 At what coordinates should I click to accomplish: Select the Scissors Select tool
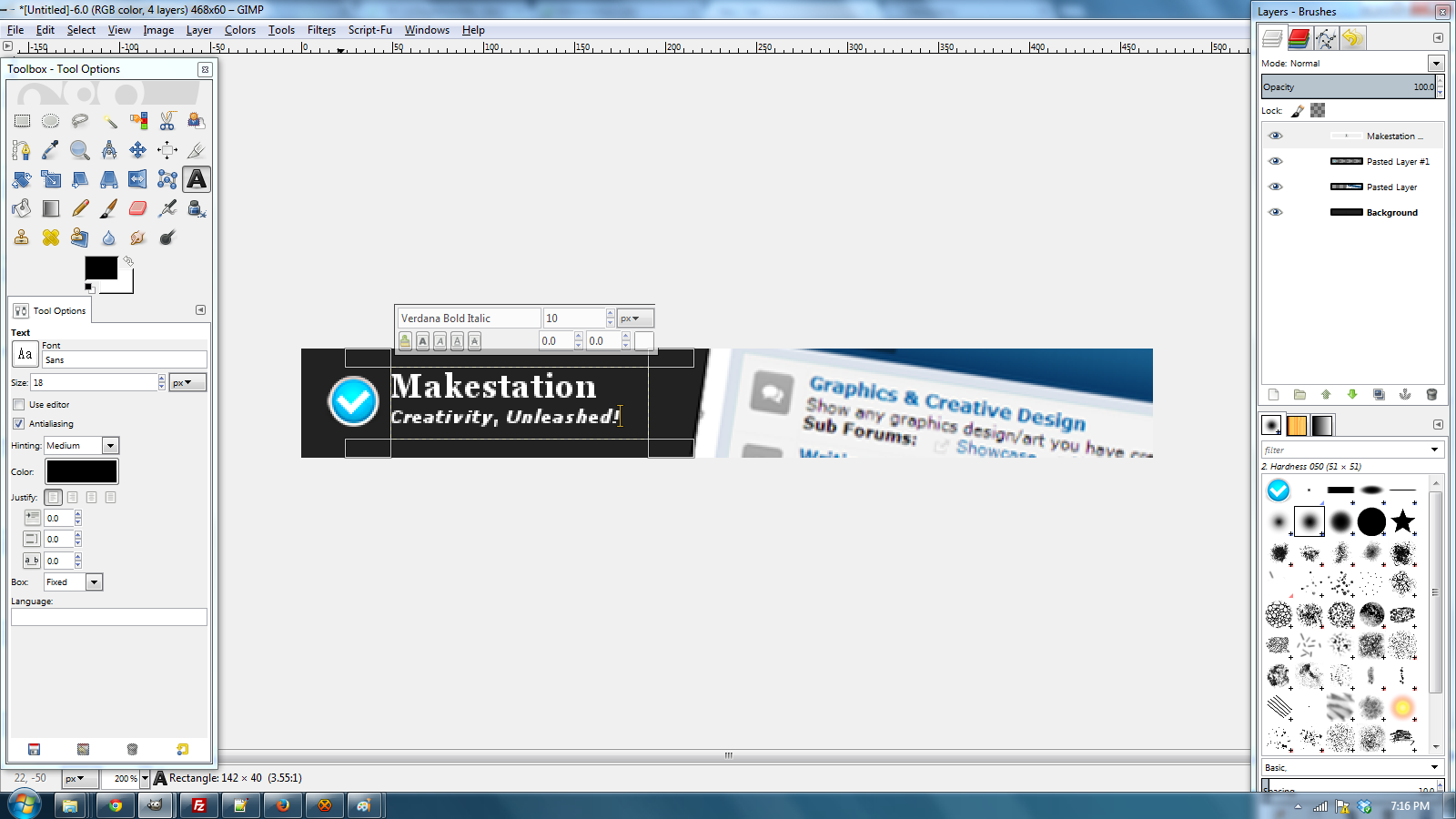(x=167, y=121)
